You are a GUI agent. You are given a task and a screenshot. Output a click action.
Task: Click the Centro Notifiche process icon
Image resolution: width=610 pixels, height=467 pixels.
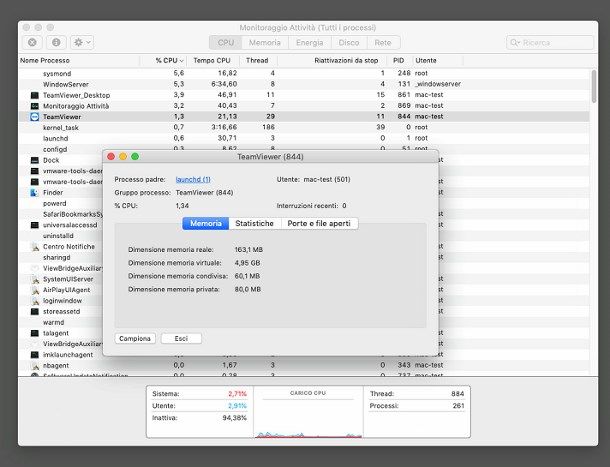pos(35,246)
